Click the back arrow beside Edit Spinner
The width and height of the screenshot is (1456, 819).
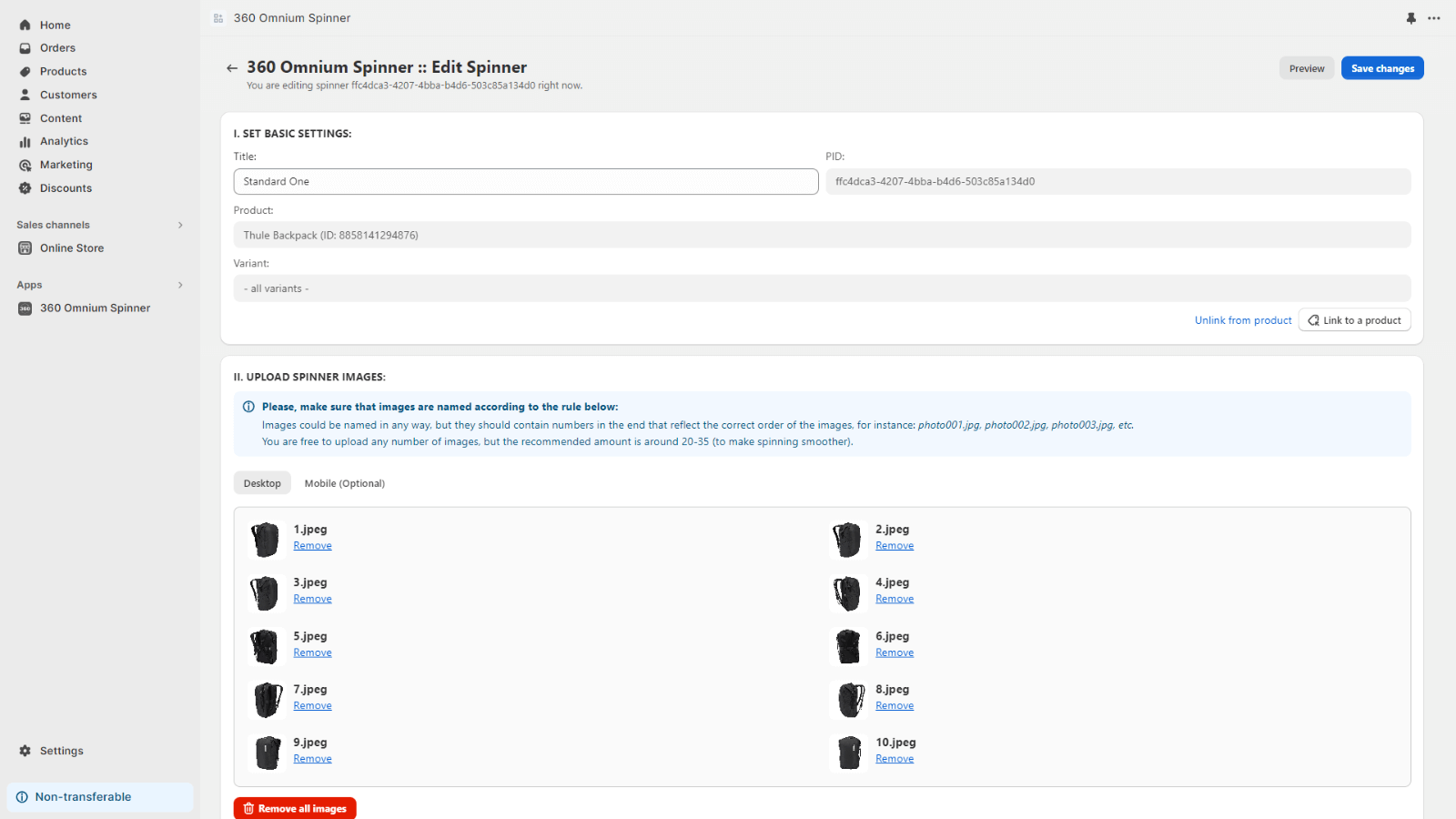point(232,67)
